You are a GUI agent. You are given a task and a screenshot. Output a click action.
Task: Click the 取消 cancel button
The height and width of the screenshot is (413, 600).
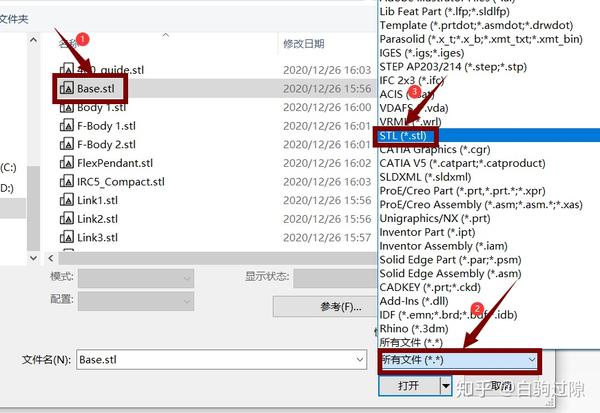[x=502, y=386]
